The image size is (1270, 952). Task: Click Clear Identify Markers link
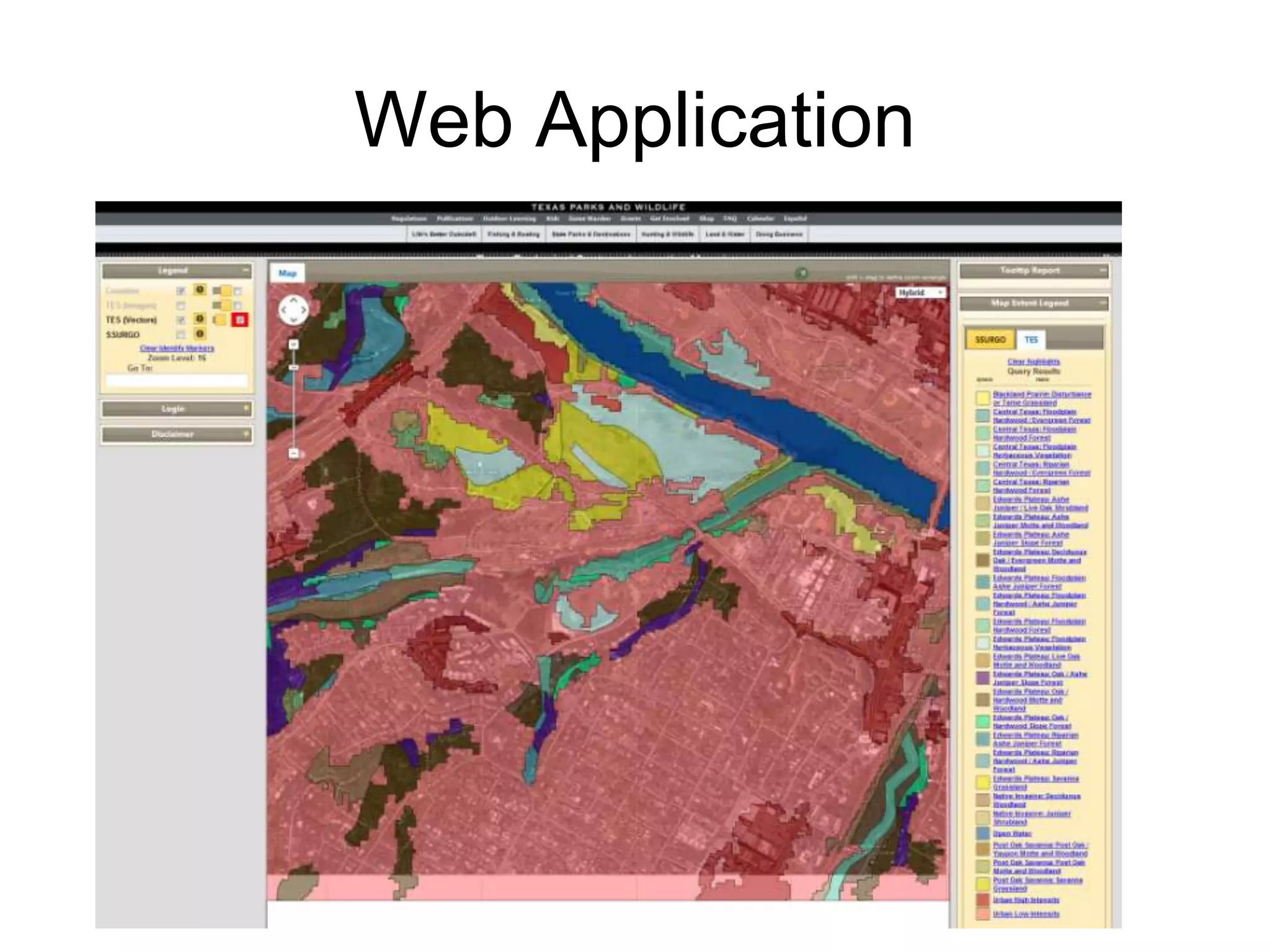177,348
